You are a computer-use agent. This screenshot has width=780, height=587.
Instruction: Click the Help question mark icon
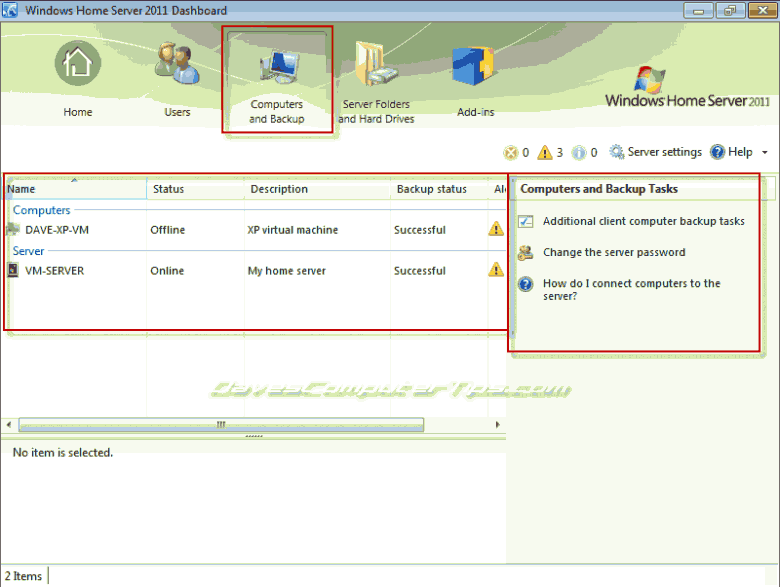click(717, 152)
